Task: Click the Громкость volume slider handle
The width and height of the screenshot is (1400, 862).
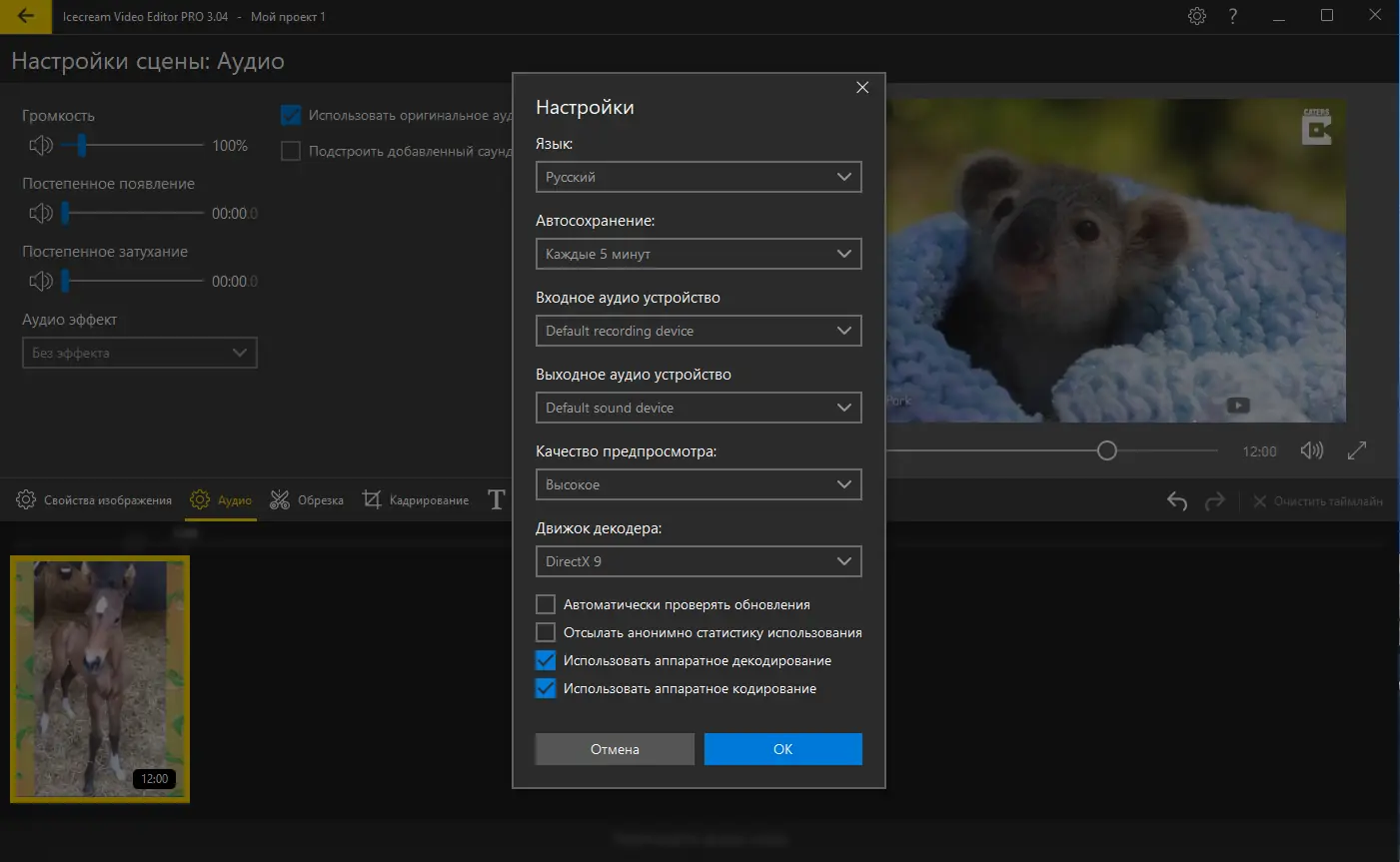Action: pyautogui.click(x=82, y=146)
